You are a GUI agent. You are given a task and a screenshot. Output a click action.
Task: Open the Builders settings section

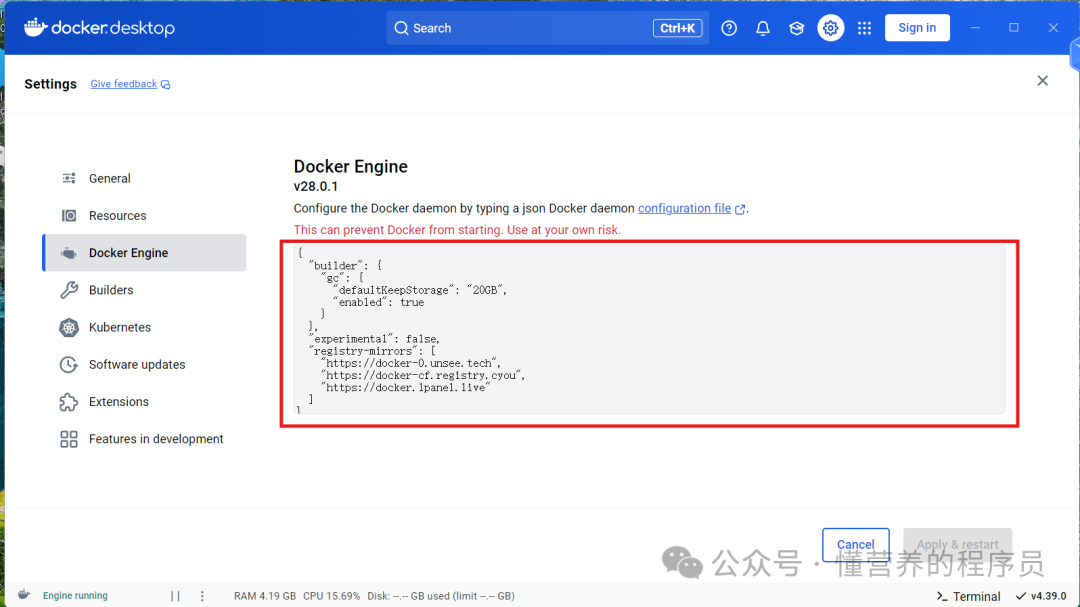coord(144,290)
